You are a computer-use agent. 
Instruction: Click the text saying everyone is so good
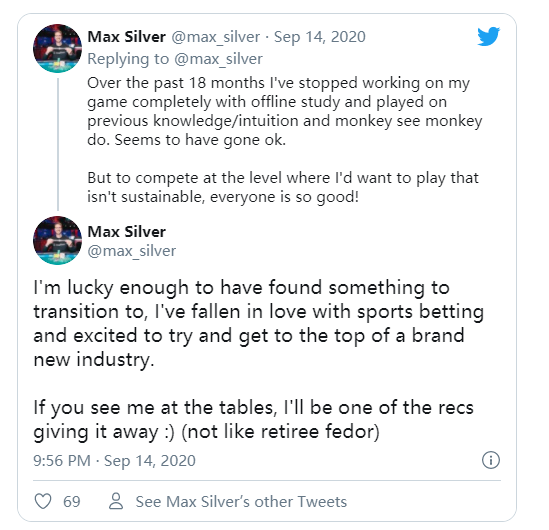click(284, 197)
